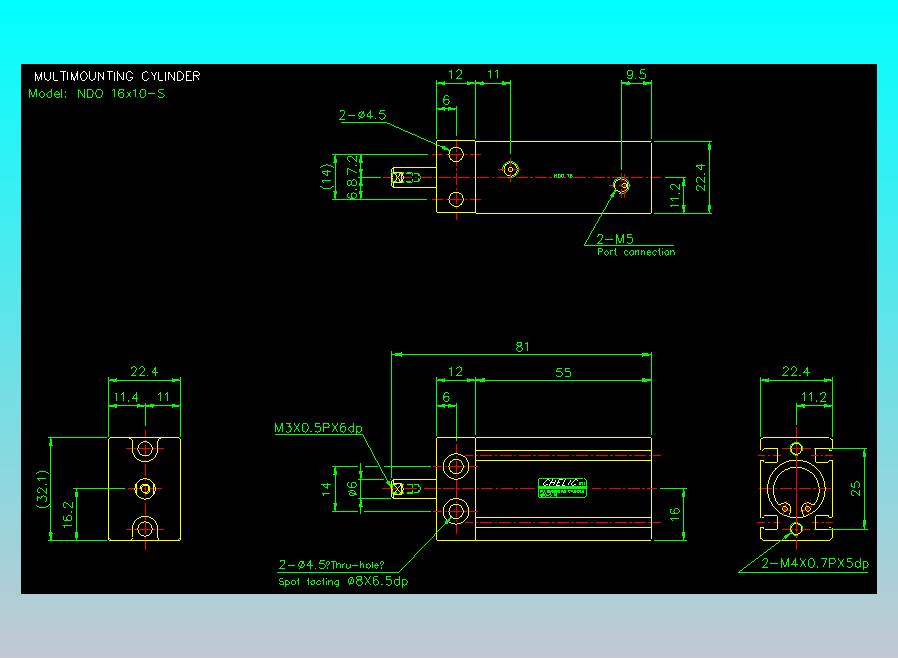Select the ø6 rod diameter dimension

click(352, 488)
